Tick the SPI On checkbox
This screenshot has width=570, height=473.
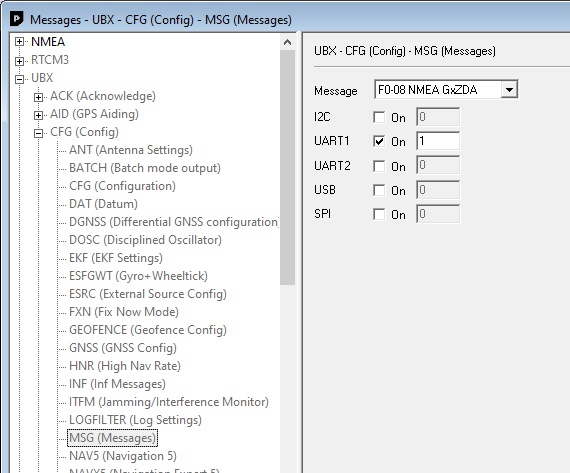(379, 215)
